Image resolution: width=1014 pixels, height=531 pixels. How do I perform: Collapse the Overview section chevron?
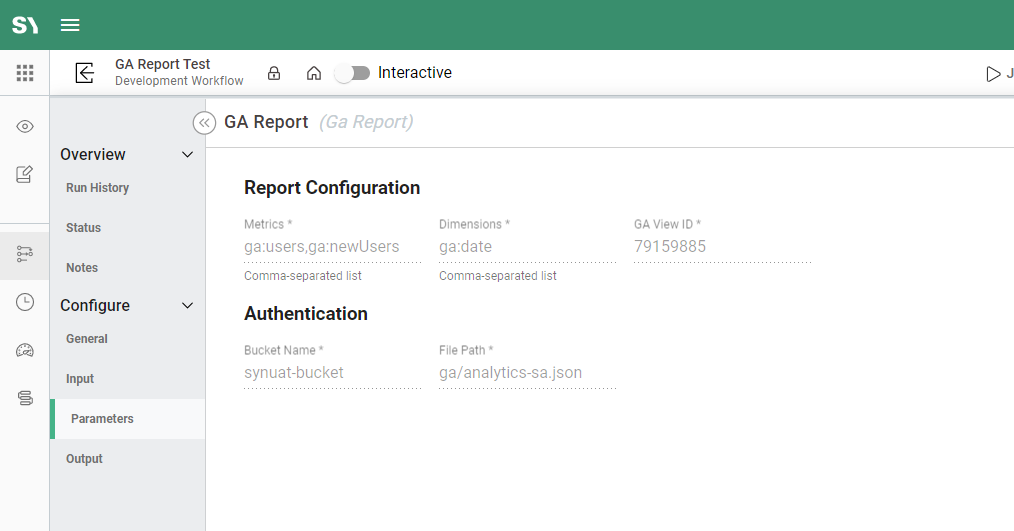pyautogui.click(x=188, y=155)
